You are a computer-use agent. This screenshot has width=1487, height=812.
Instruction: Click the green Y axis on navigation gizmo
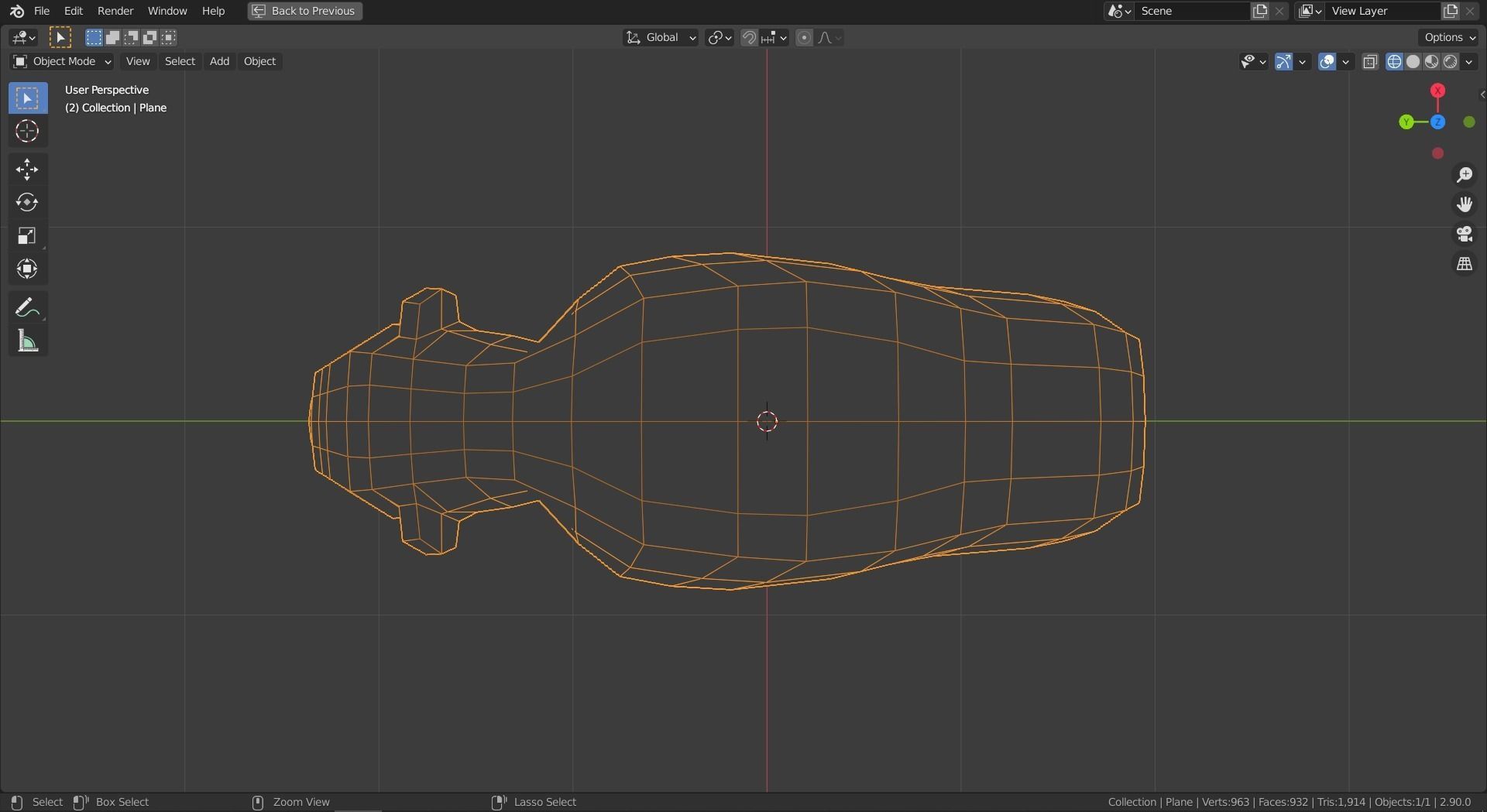(x=1406, y=122)
